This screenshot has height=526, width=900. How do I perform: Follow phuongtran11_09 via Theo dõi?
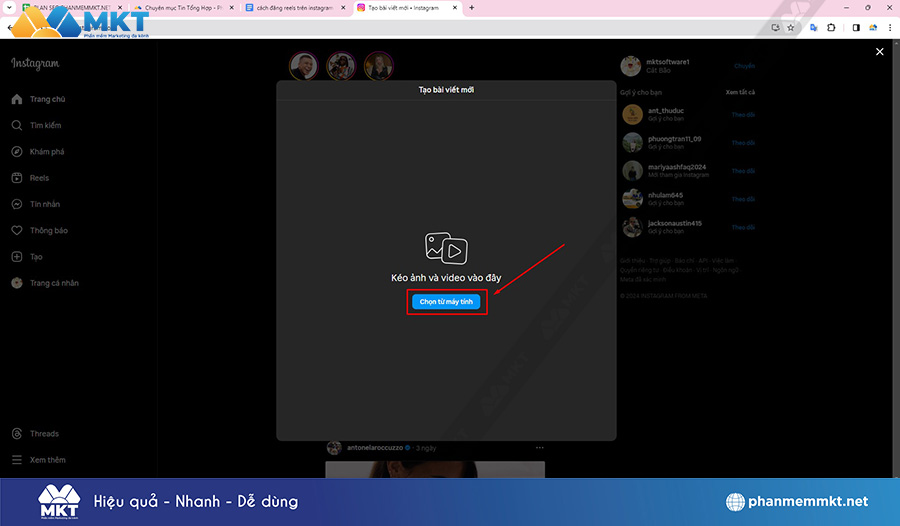point(743,143)
